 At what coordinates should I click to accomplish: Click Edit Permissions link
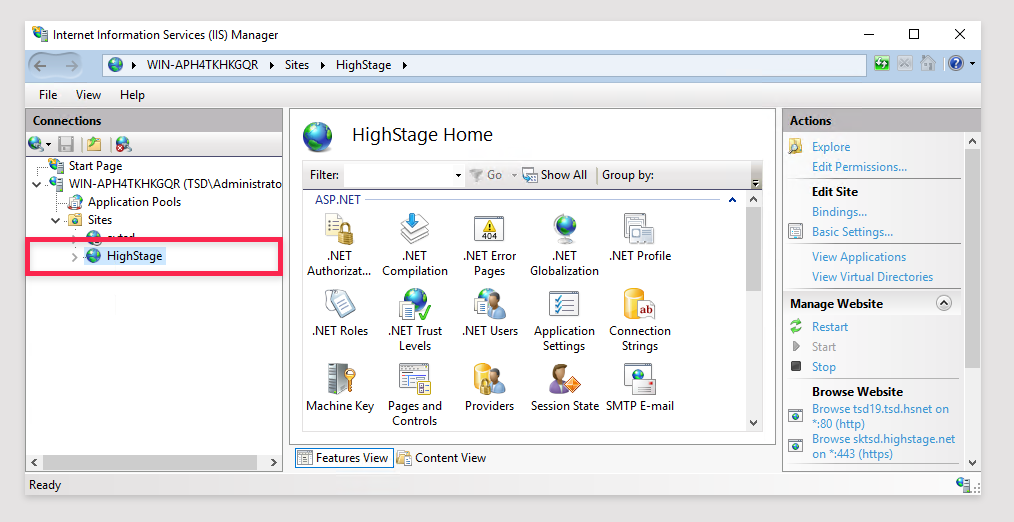pyautogui.click(x=859, y=167)
